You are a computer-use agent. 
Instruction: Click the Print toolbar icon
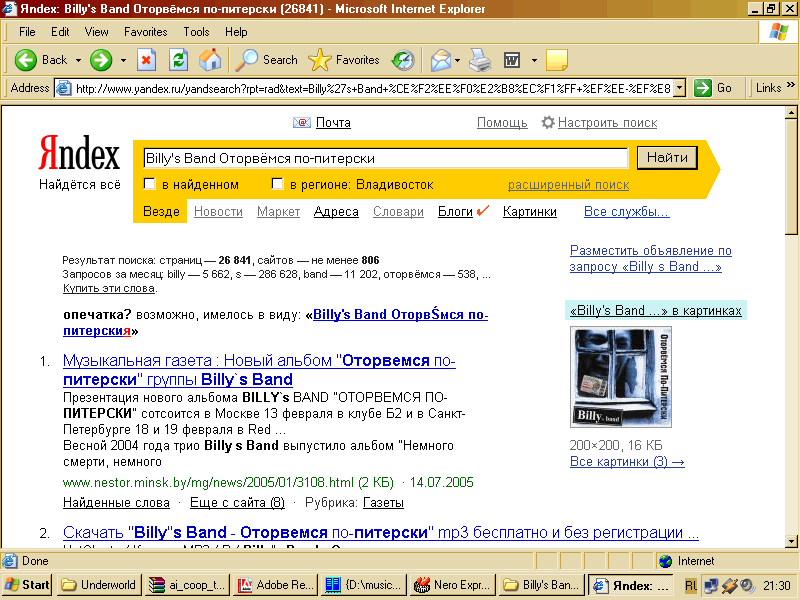click(x=480, y=60)
